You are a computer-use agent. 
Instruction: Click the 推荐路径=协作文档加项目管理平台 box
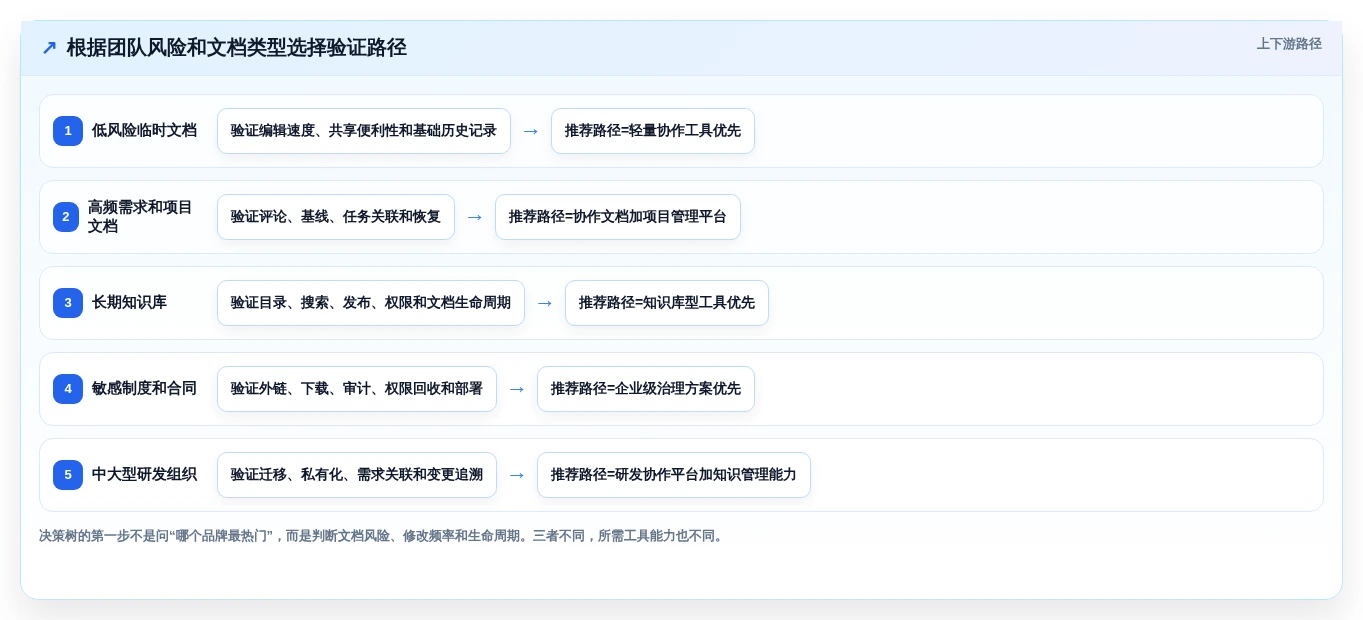click(x=618, y=217)
